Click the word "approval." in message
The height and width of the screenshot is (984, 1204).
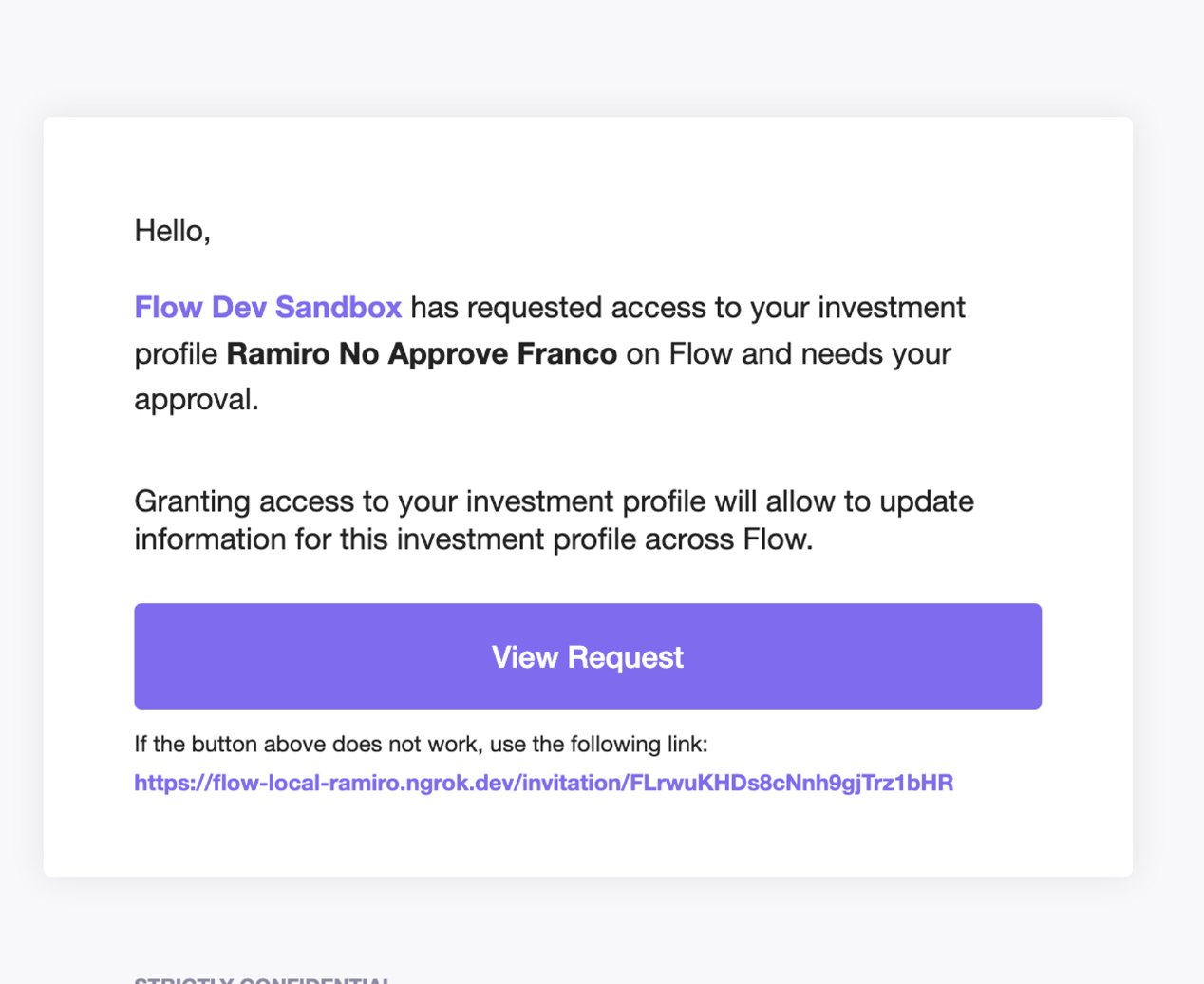pyautogui.click(x=197, y=400)
